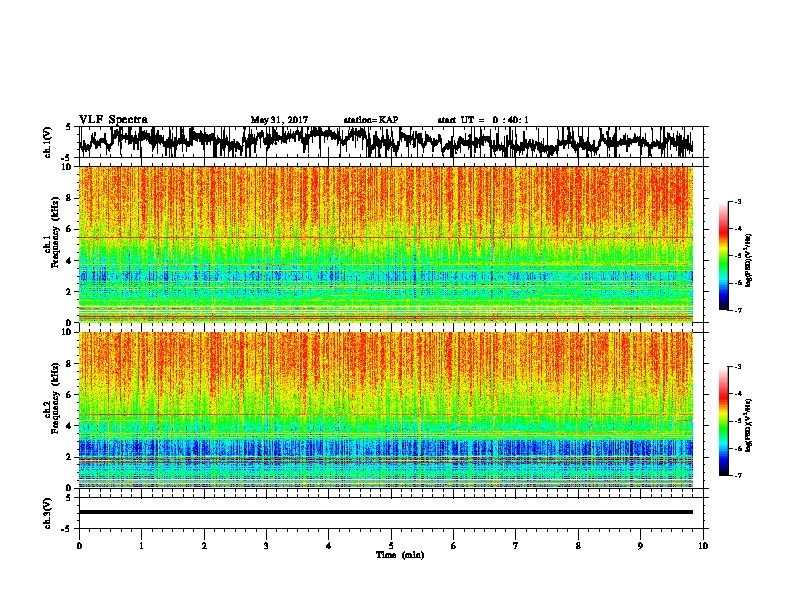Click the 'ch.3(V)' axis label
The height and width of the screenshot is (612, 792).
[48, 513]
